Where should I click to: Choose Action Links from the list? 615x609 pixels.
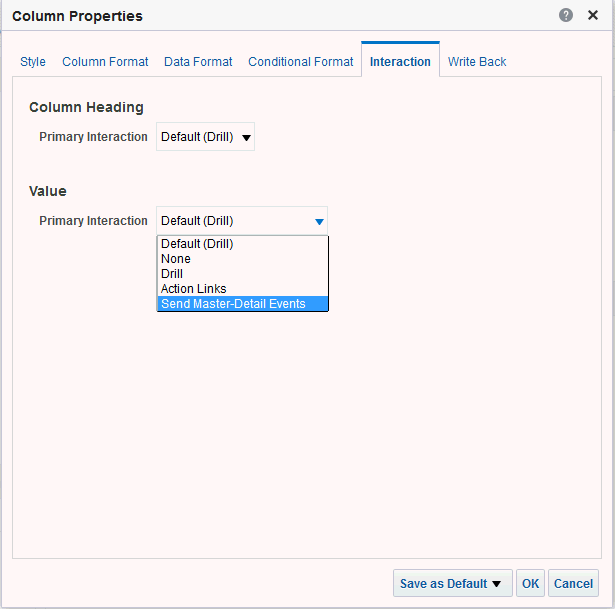194,289
